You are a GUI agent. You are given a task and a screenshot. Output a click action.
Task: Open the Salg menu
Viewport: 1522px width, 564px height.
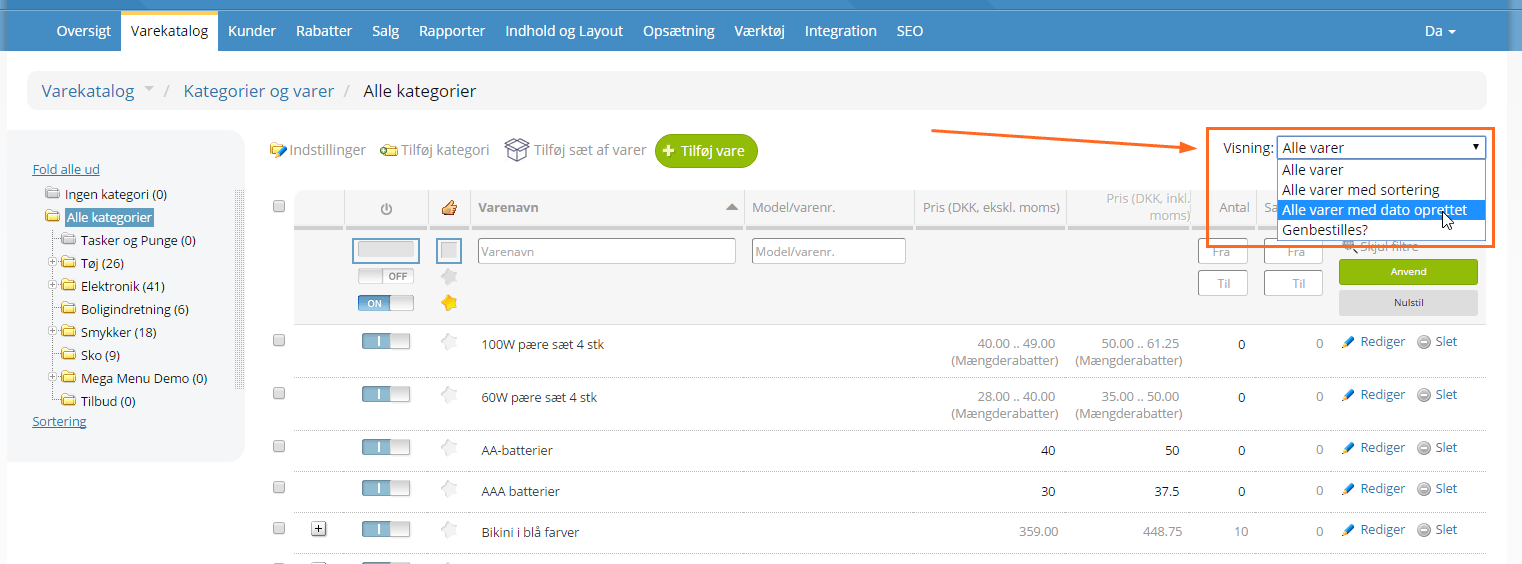pyautogui.click(x=386, y=31)
